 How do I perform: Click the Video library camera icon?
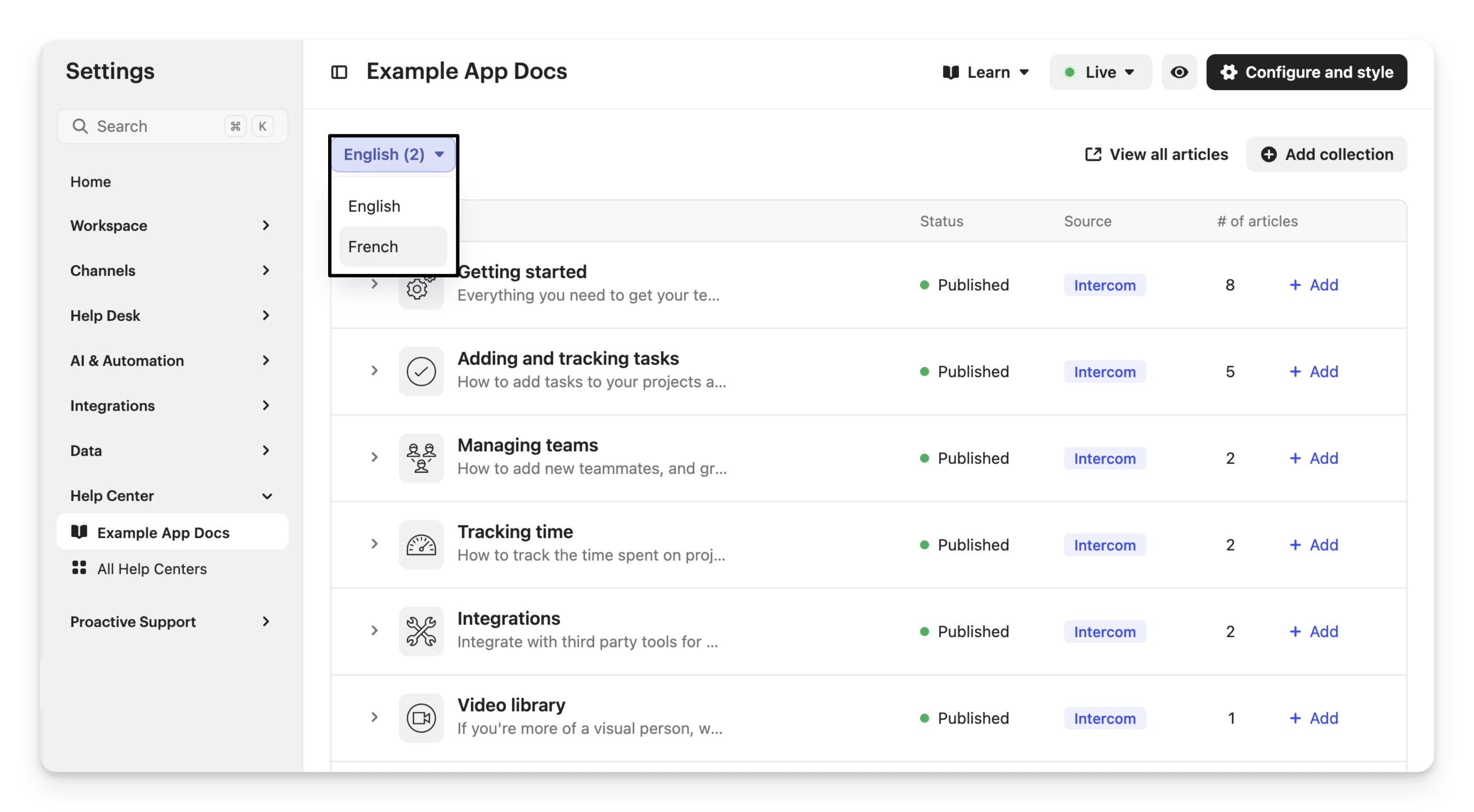(x=421, y=717)
